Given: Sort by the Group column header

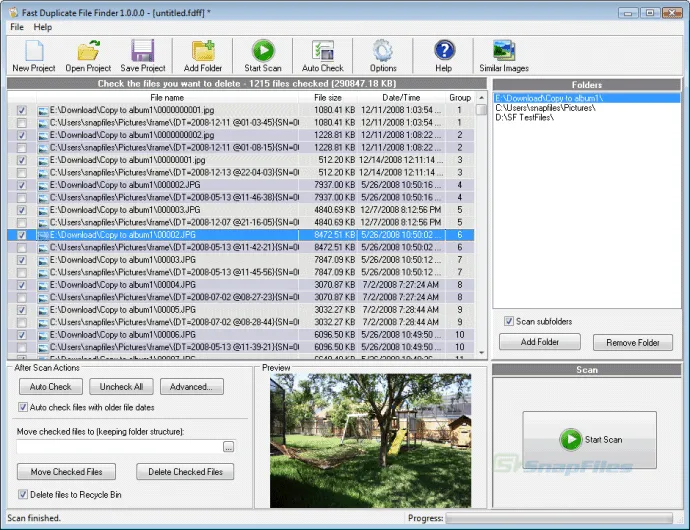Looking at the screenshot, I should 460,98.
